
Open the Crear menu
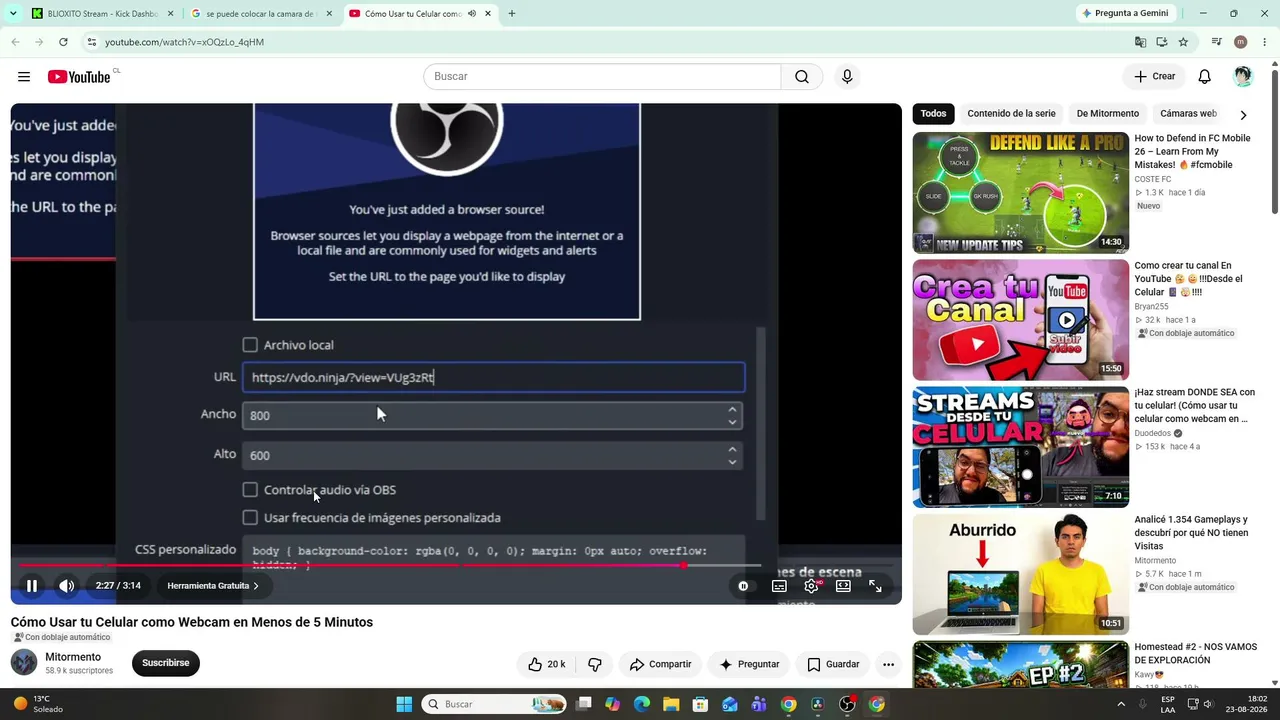(x=1154, y=77)
